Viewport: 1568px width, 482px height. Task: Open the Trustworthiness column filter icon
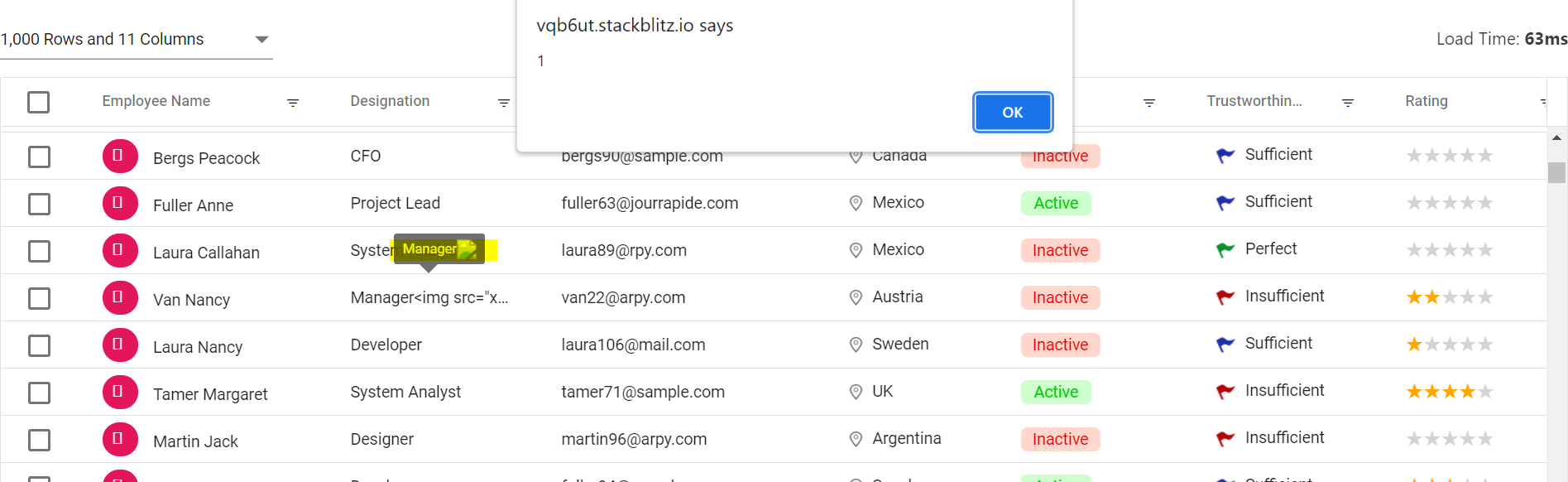1347,103
